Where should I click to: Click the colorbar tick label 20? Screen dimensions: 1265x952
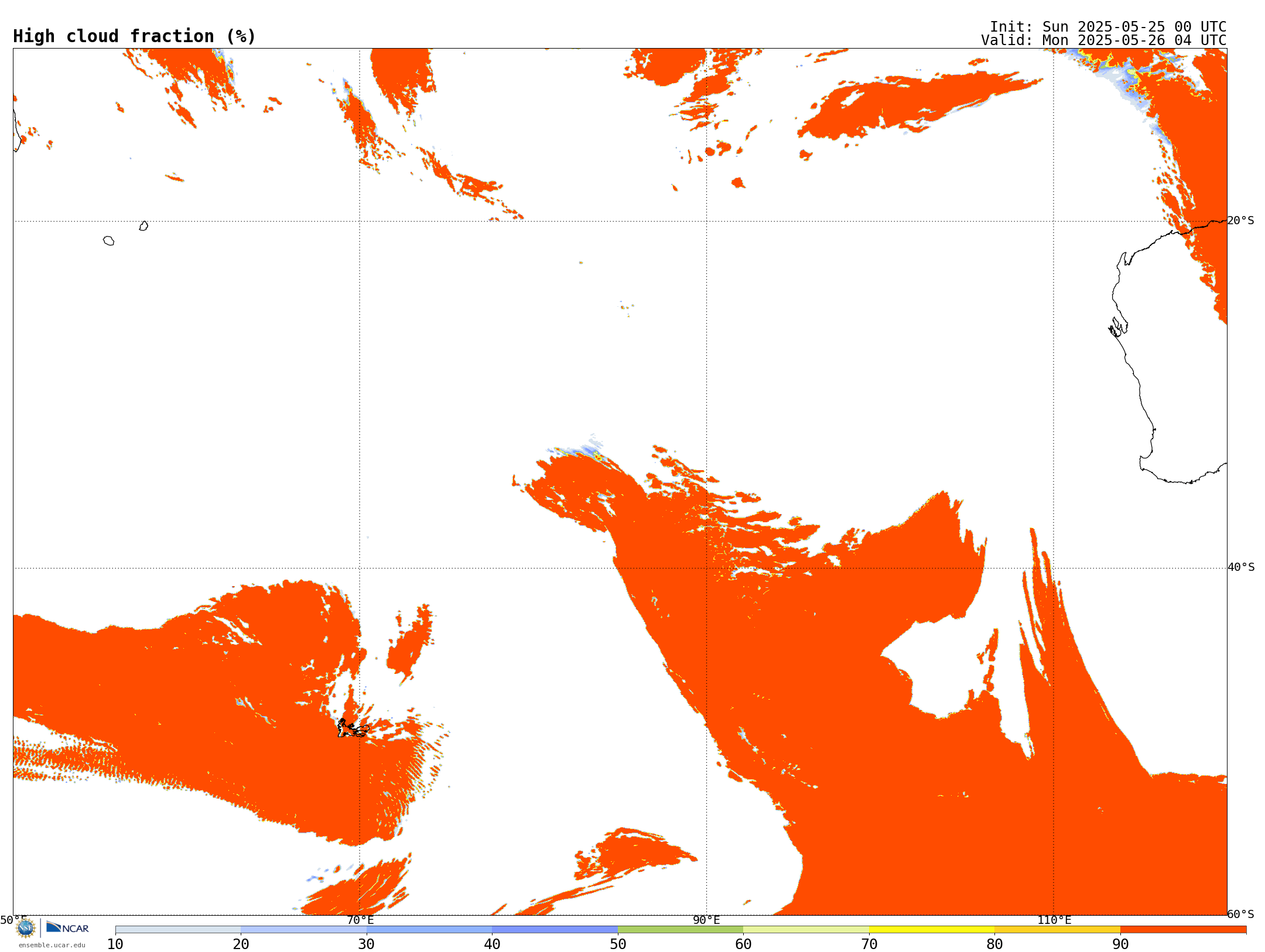click(x=241, y=944)
